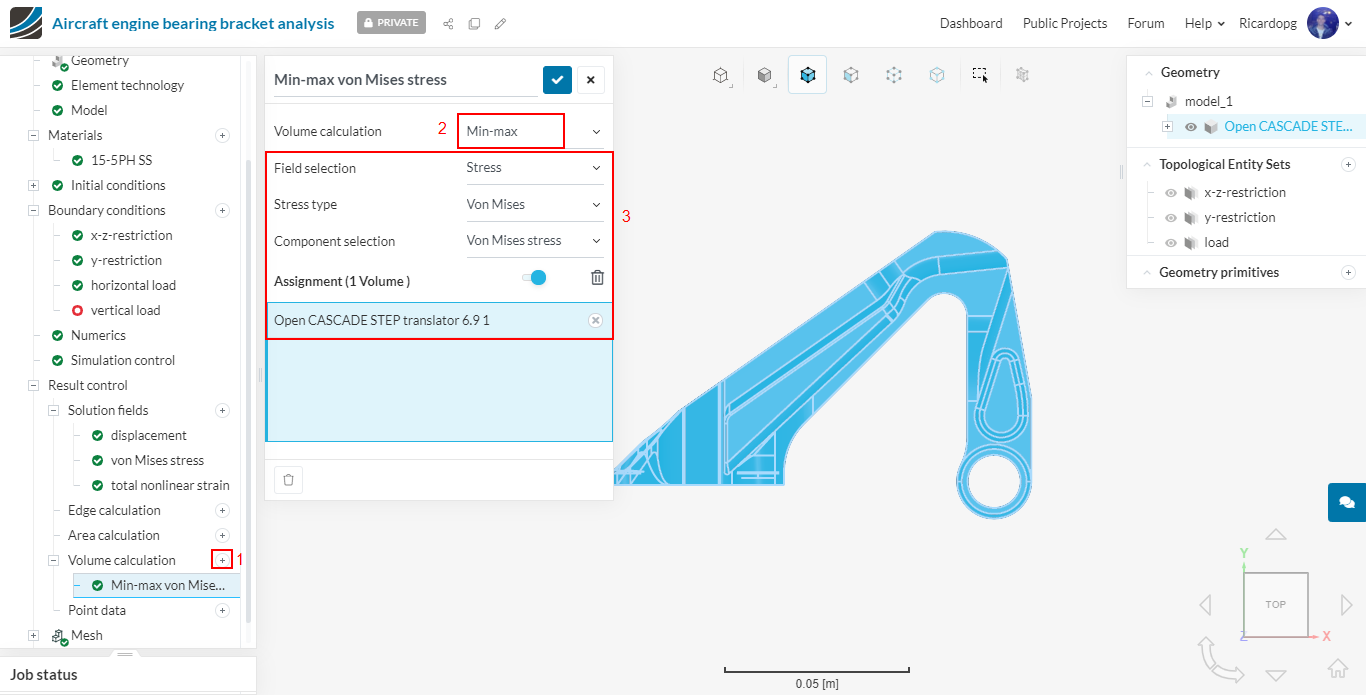This screenshot has height=695, width=1366.
Task: Toggle visibility of load entity set
Action: (x=1170, y=242)
